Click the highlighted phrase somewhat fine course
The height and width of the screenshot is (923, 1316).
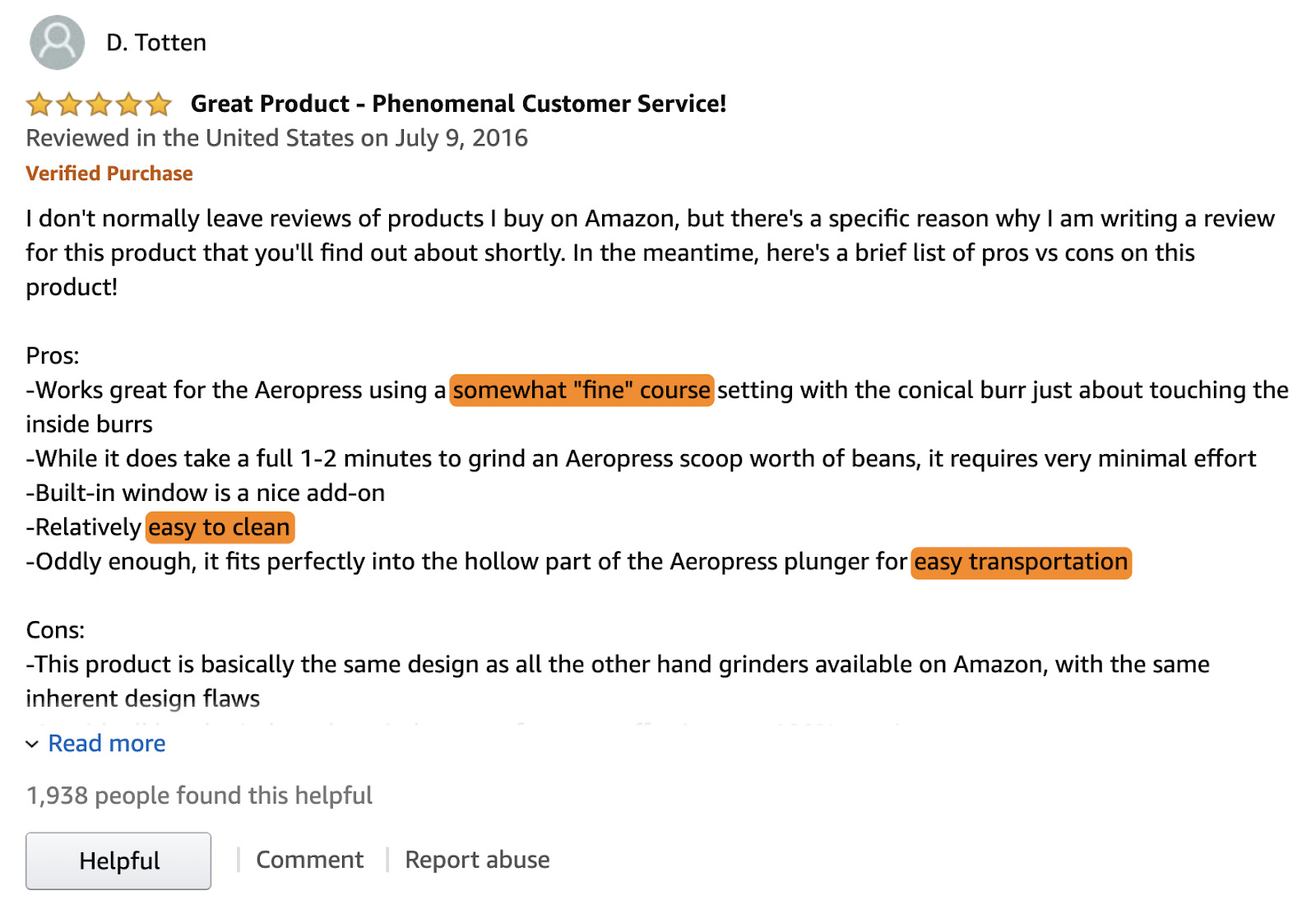pyautogui.click(x=582, y=390)
